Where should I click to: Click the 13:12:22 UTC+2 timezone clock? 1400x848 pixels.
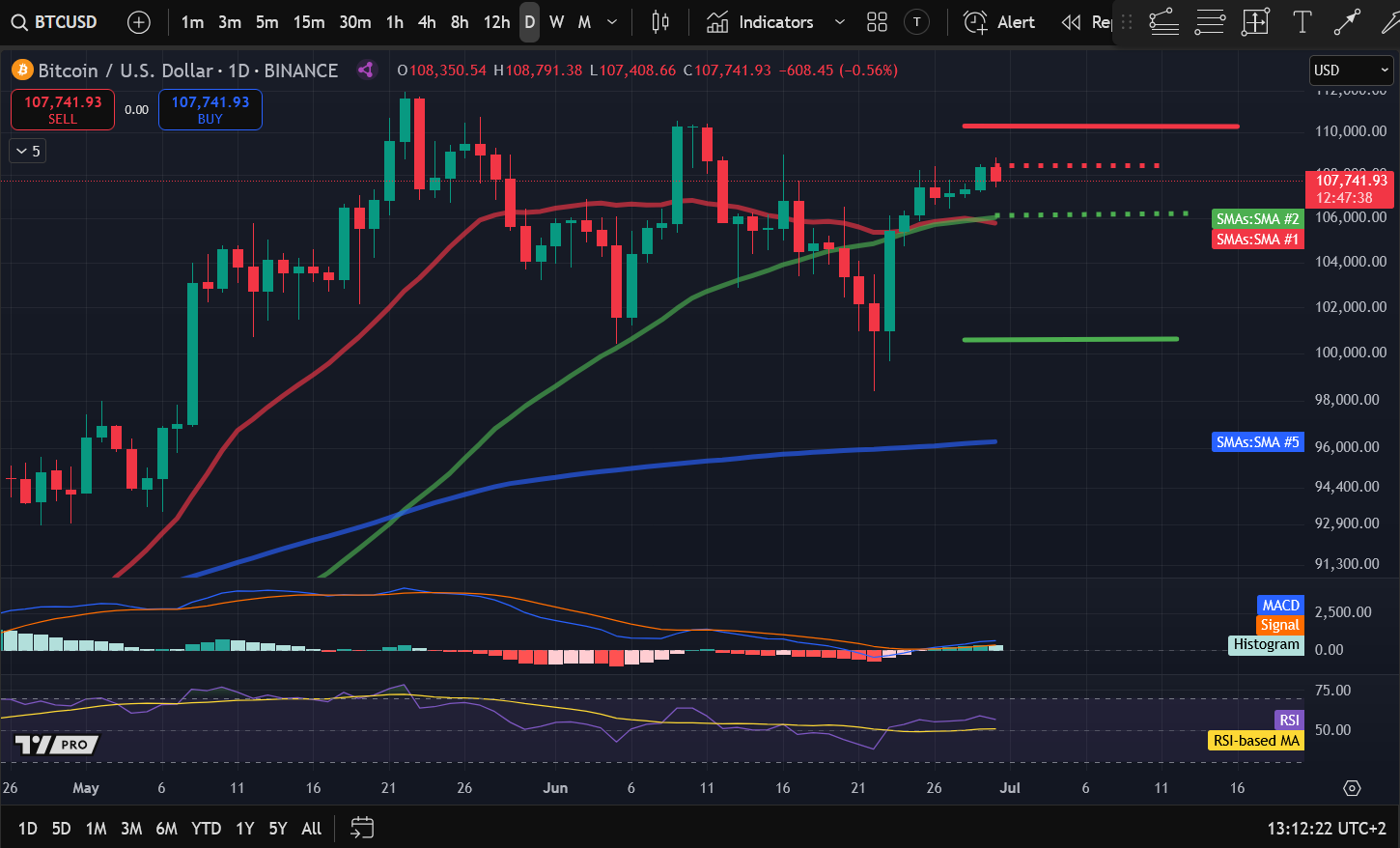coord(1326,828)
